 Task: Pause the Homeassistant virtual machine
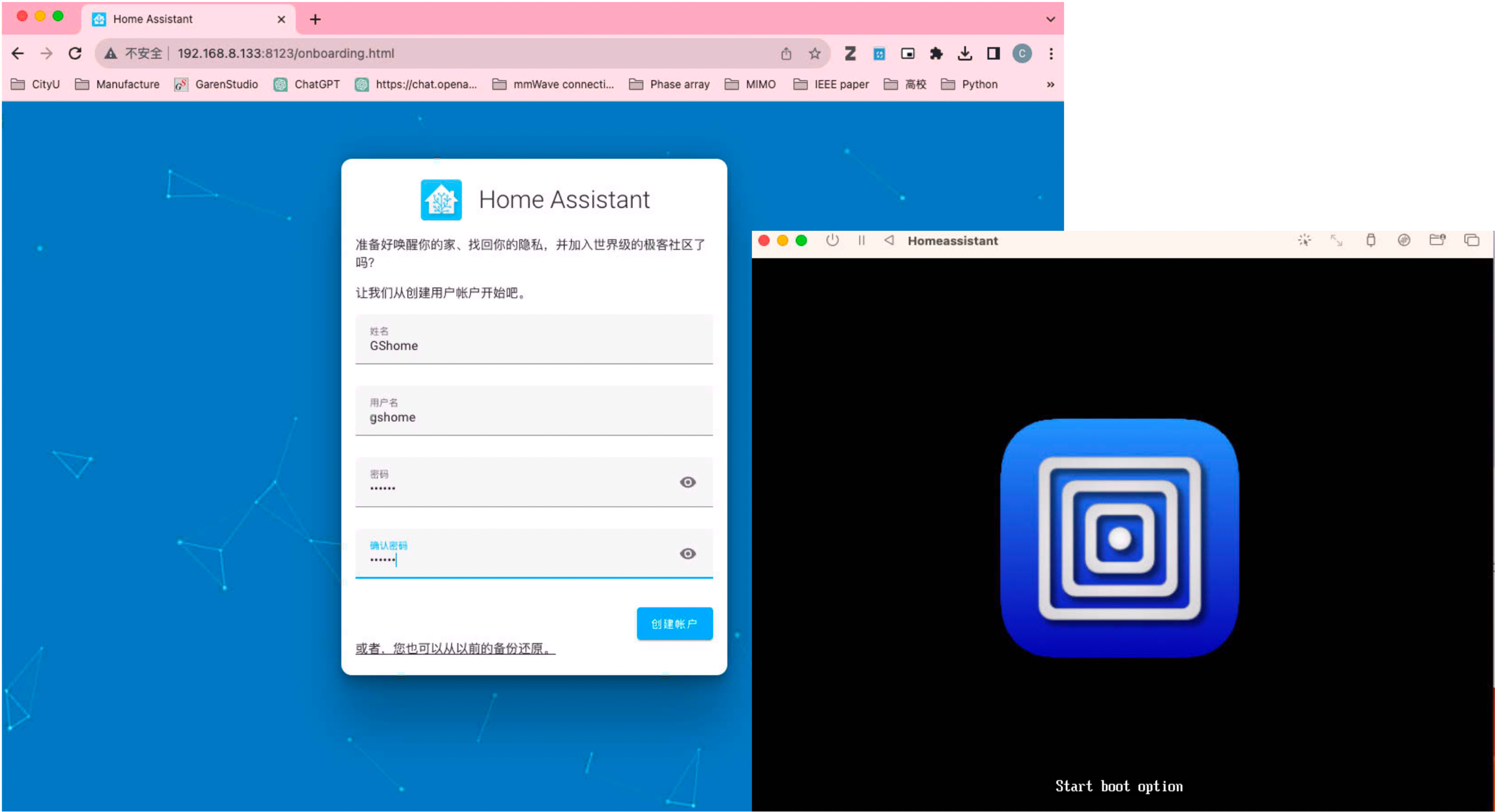click(861, 240)
